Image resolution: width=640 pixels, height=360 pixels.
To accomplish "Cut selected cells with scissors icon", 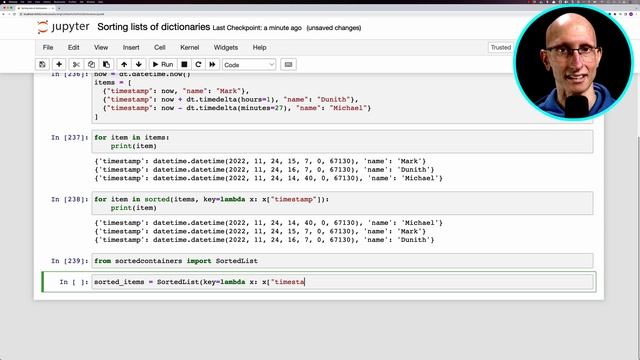I will (x=76, y=64).
